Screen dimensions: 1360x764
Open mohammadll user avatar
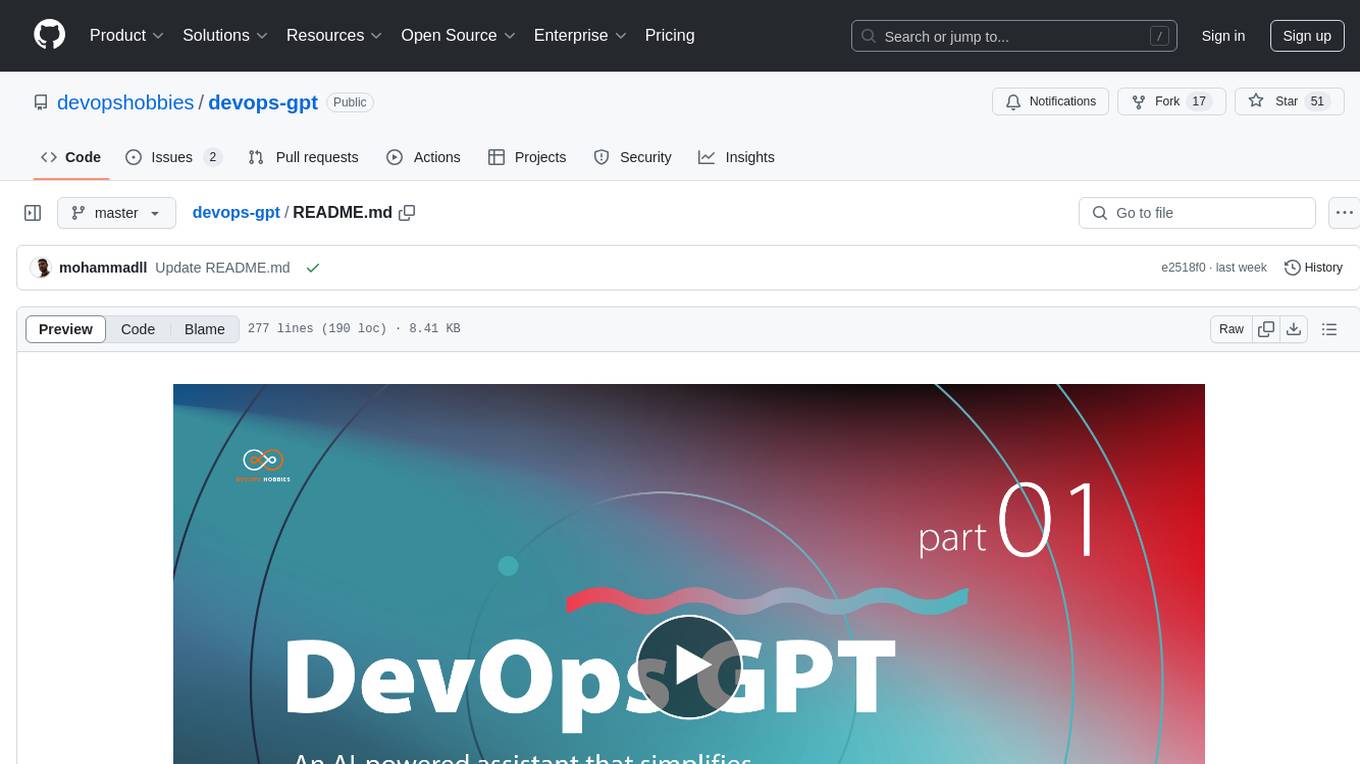[x=42, y=268]
